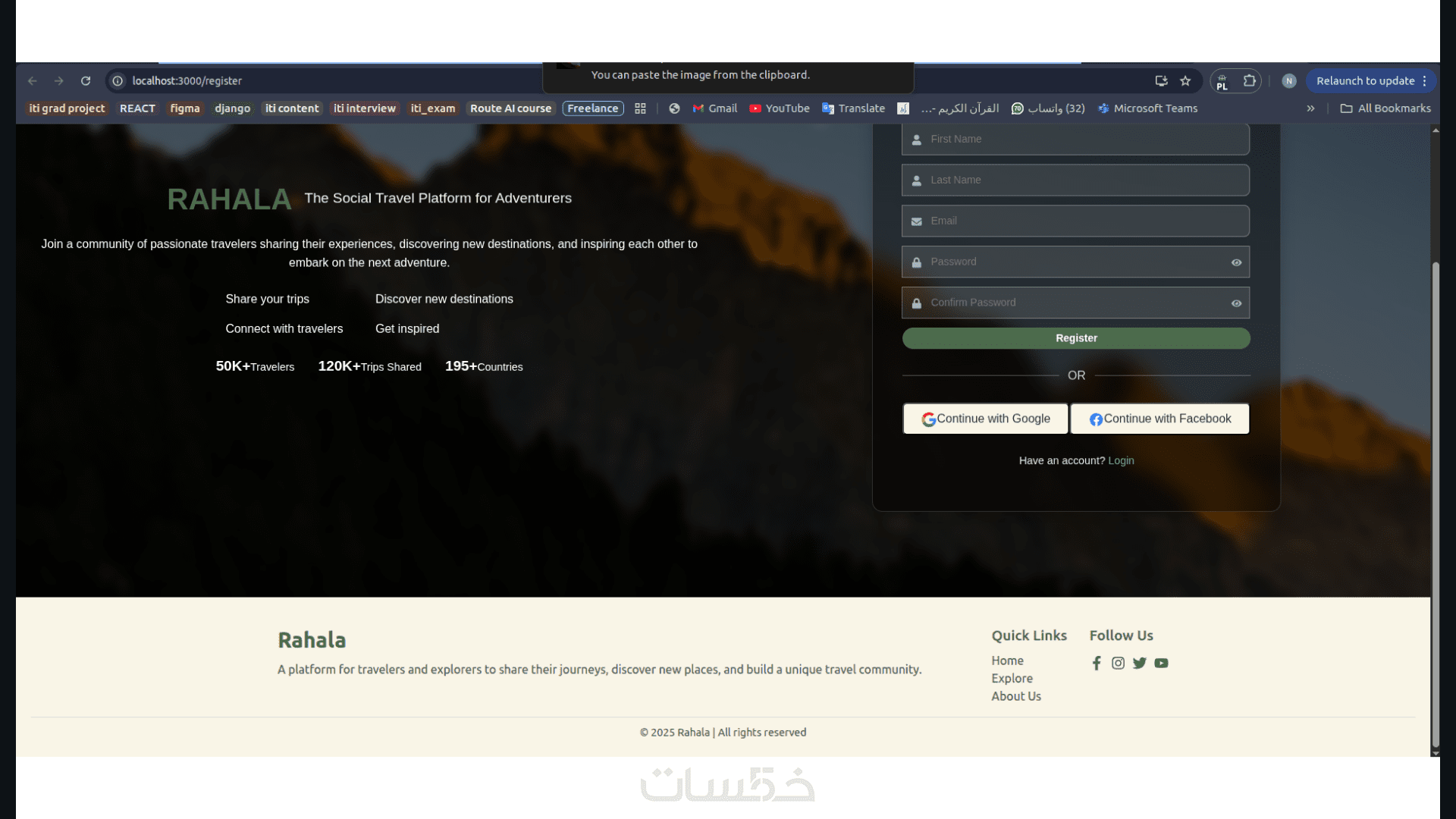Open the All Bookmarks folder
This screenshot has width=1456, height=819.
point(1385,108)
